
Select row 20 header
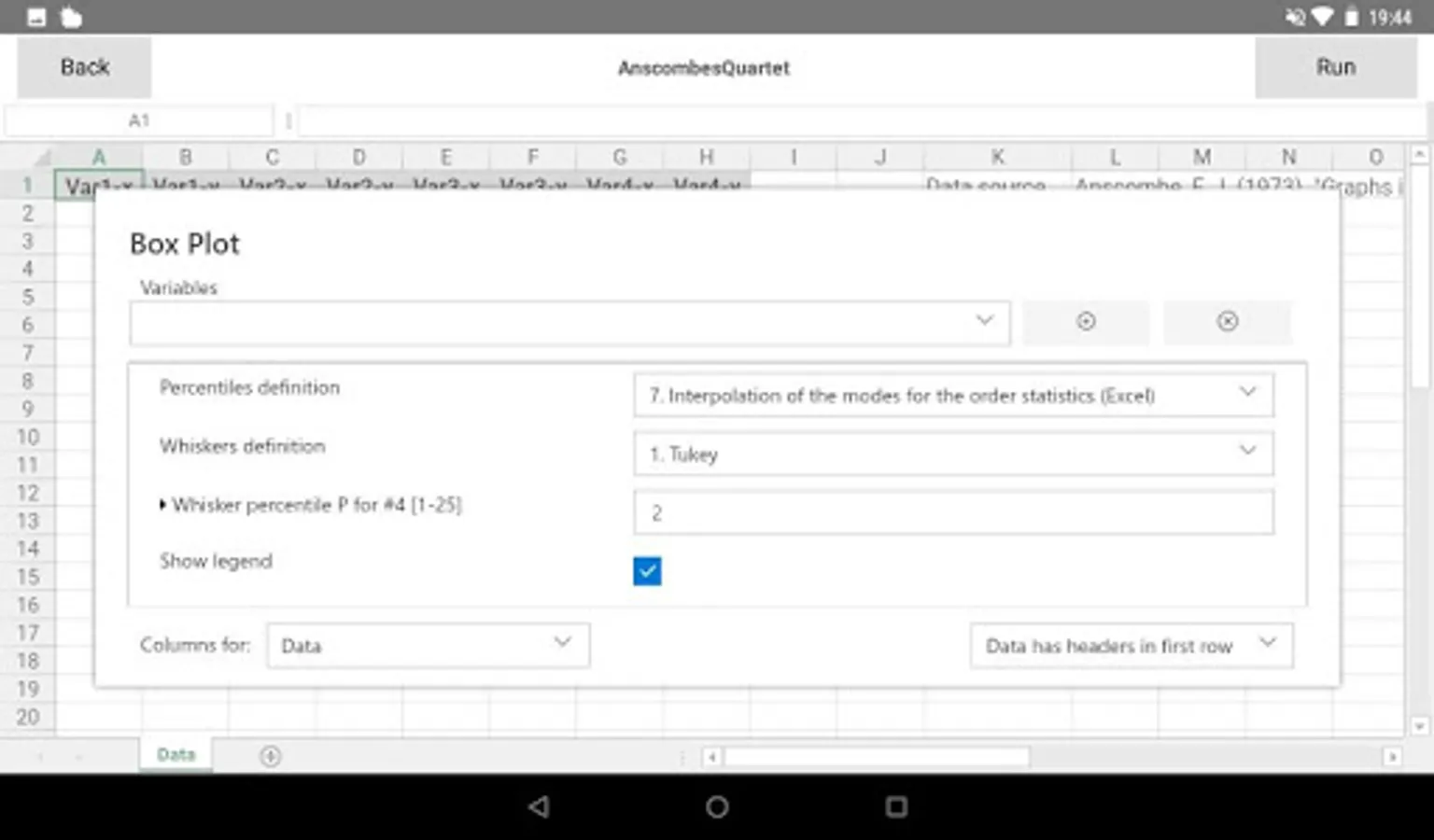pyautogui.click(x=28, y=717)
